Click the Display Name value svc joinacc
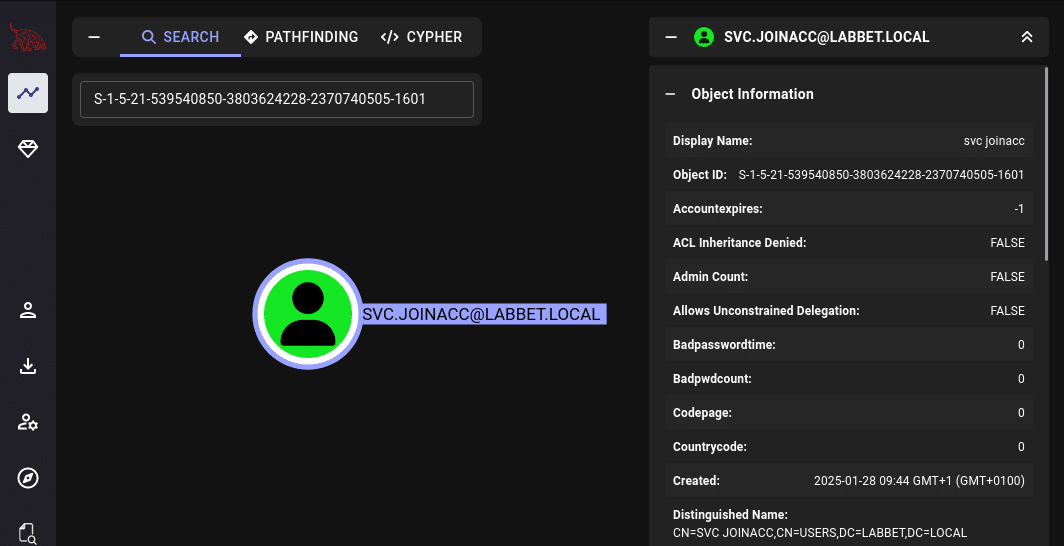This screenshot has height=546, width=1064. pyautogui.click(x=994, y=141)
